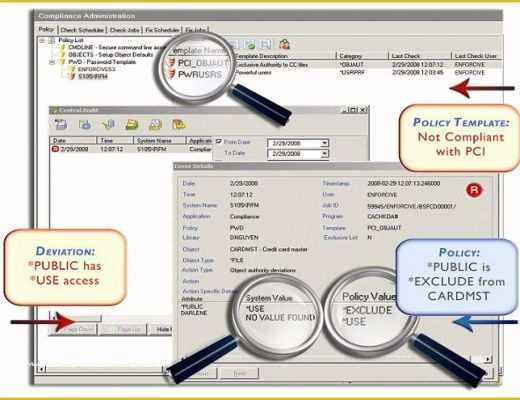The width and height of the screenshot is (520, 400).
Task: Select OBJECTS Setup Object Defaults policy
Action: click(x=110, y=54)
